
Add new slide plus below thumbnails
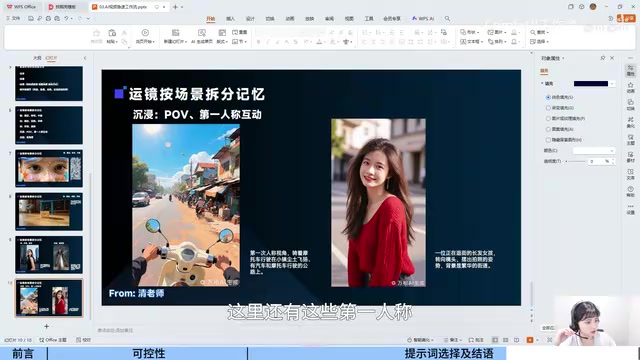point(47,326)
